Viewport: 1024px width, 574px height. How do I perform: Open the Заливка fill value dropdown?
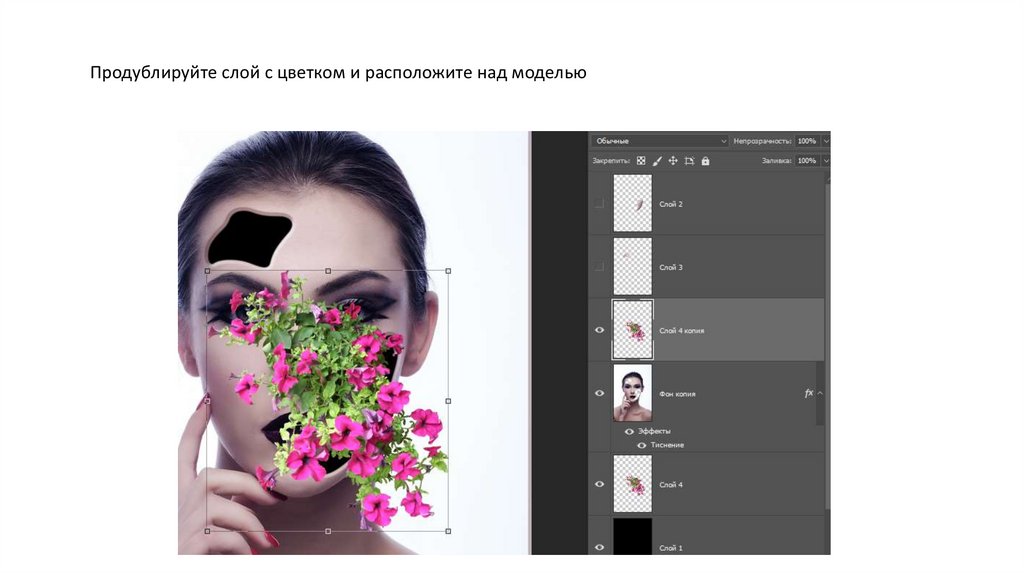[x=825, y=160]
